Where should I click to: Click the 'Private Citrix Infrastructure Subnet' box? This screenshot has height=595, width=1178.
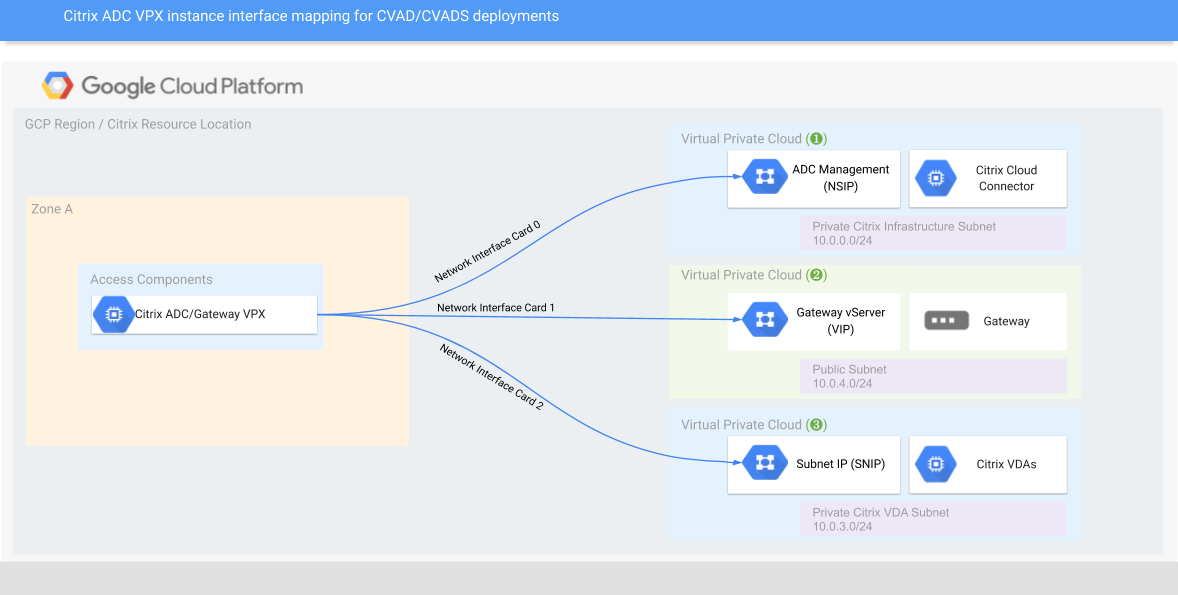coord(932,234)
